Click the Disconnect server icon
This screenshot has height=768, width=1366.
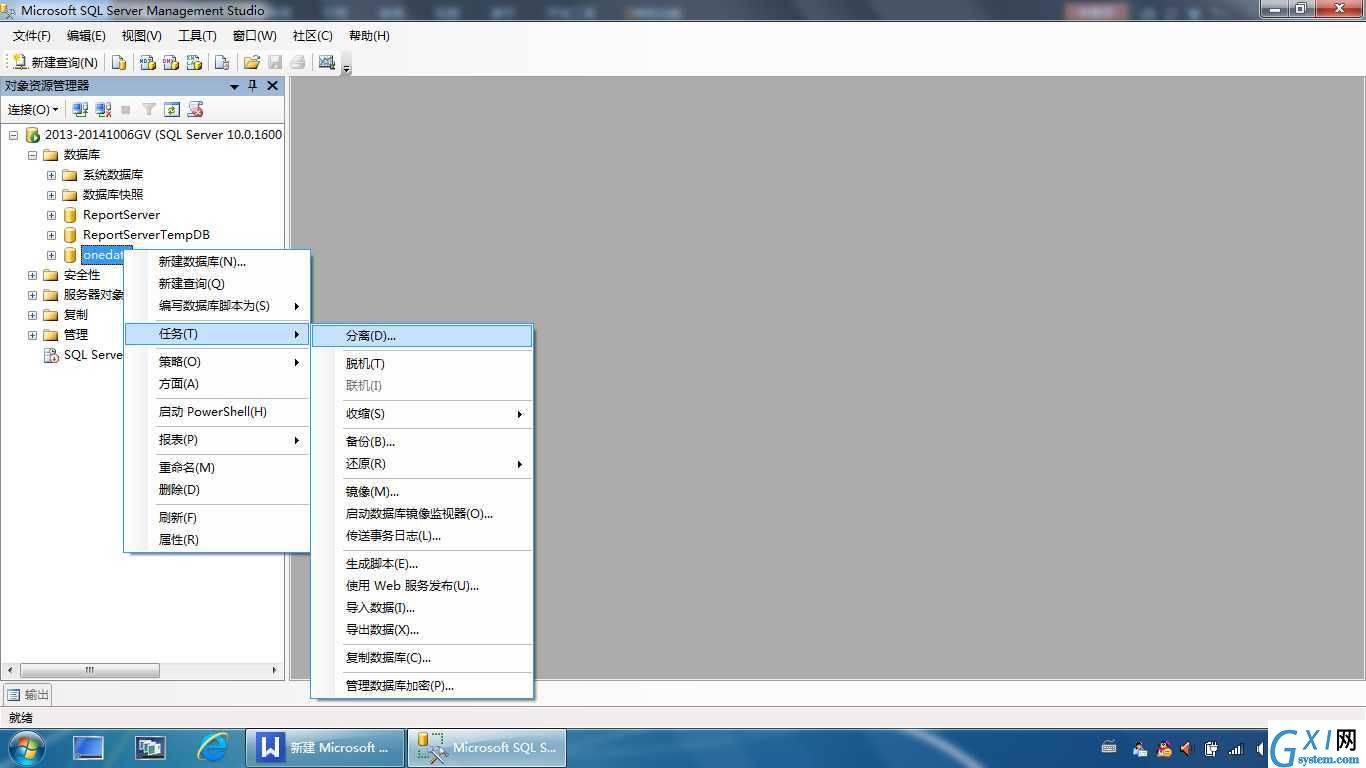pyautogui.click(x=103, y=109)
